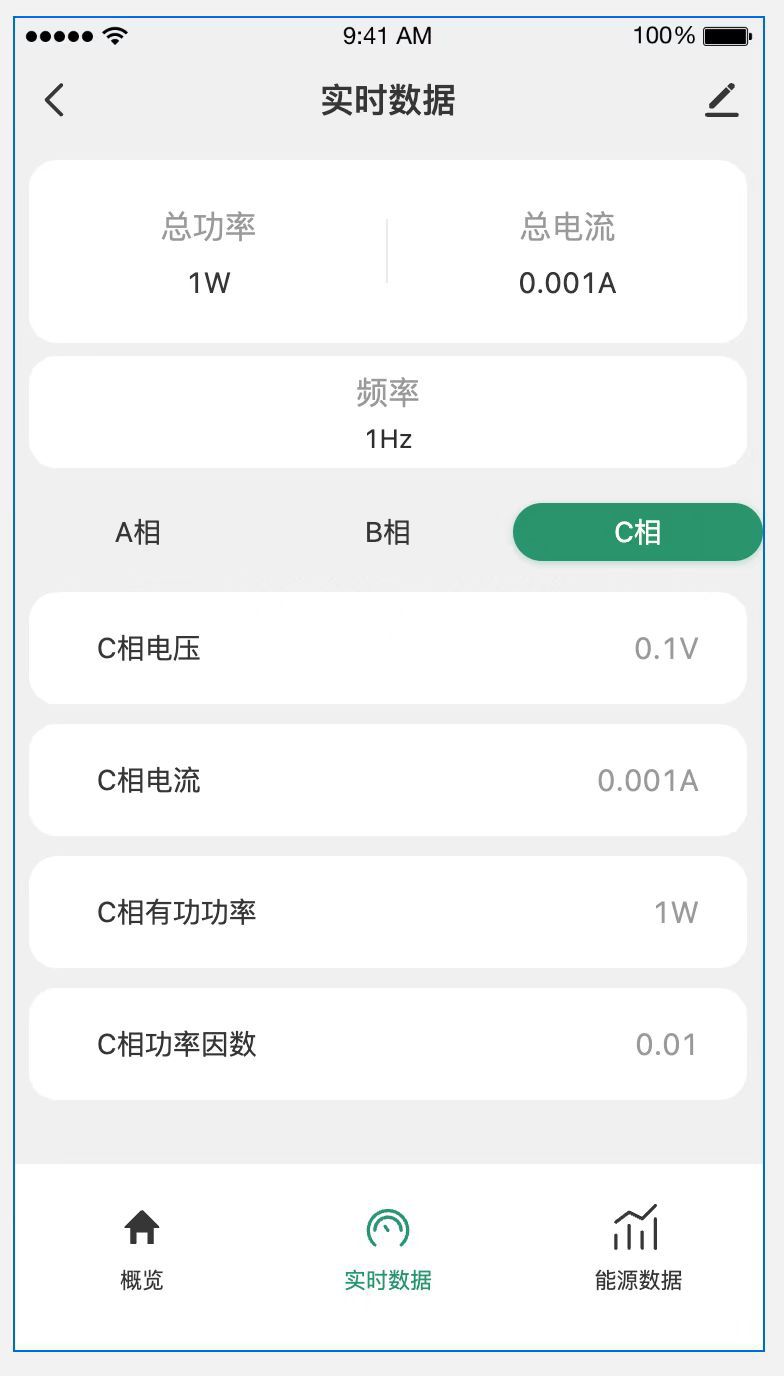784x1376 pixels.
Task: Tap the Wi-Fi status icon
Action: 116,36
